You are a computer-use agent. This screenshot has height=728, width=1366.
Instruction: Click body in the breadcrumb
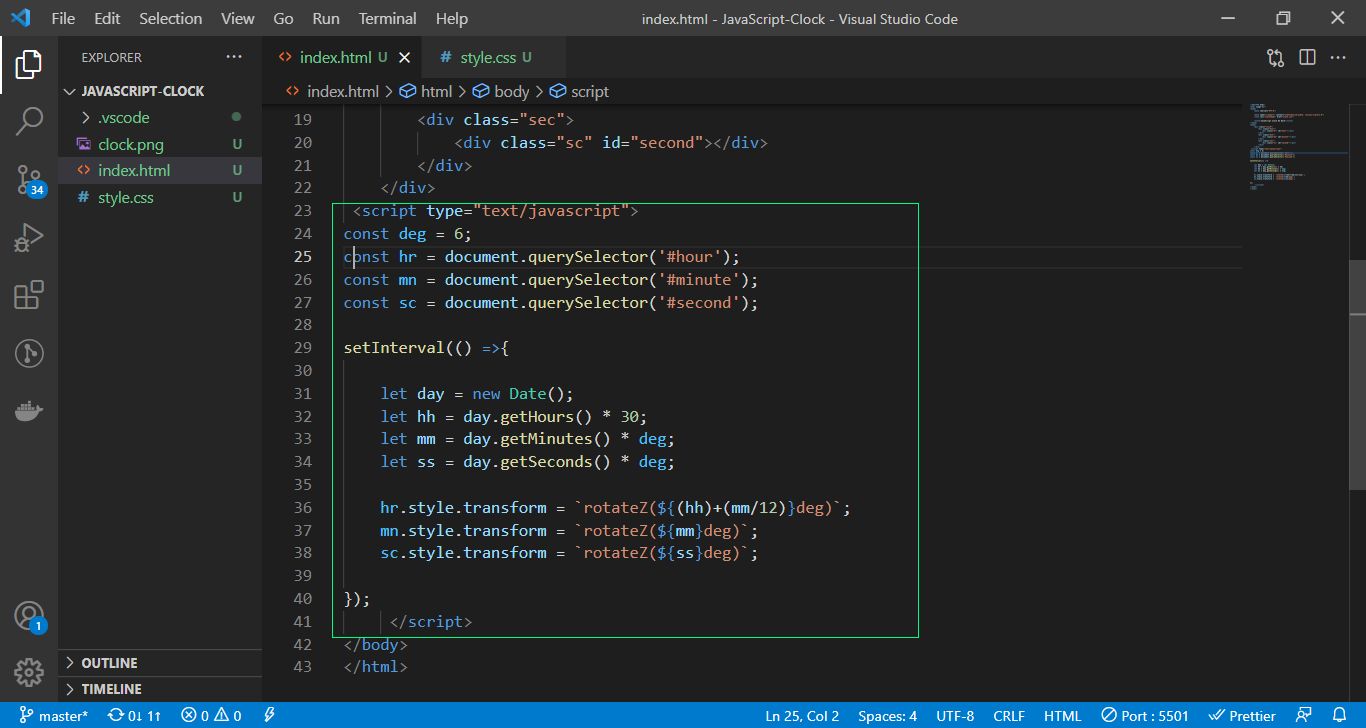pyautogui.click(x=501, y=91)
